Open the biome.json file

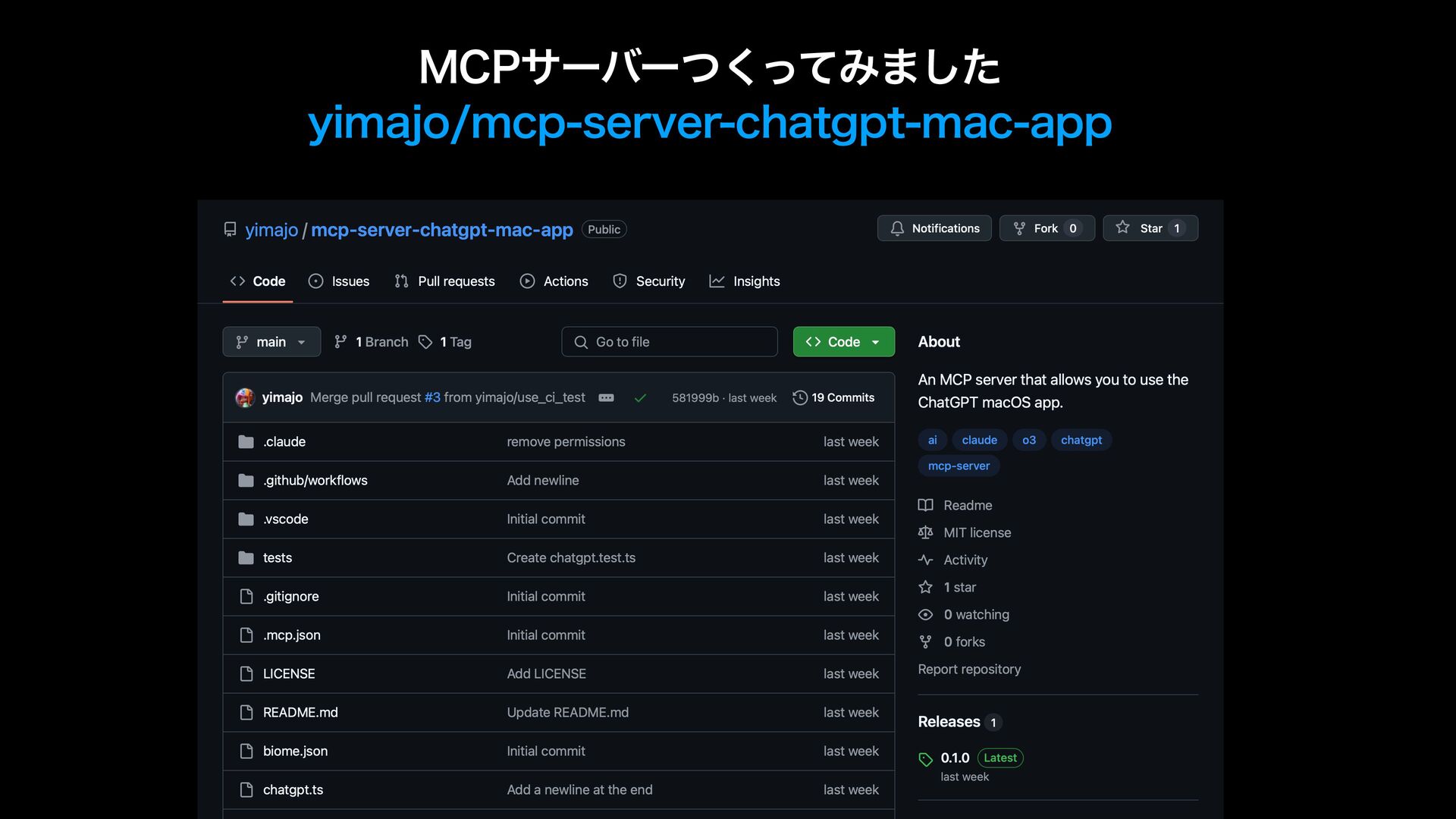point(296,751)
